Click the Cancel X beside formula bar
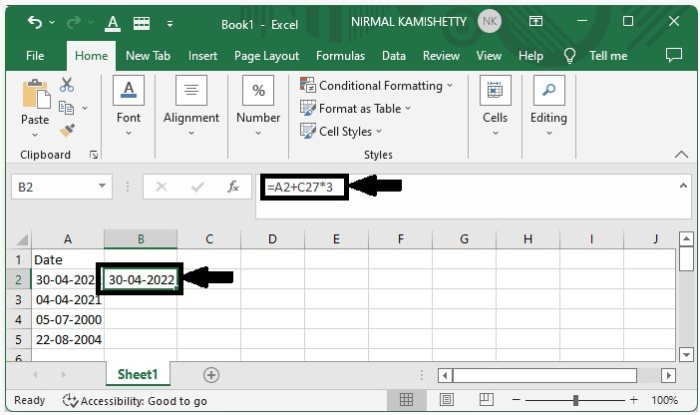 point(162,187)
